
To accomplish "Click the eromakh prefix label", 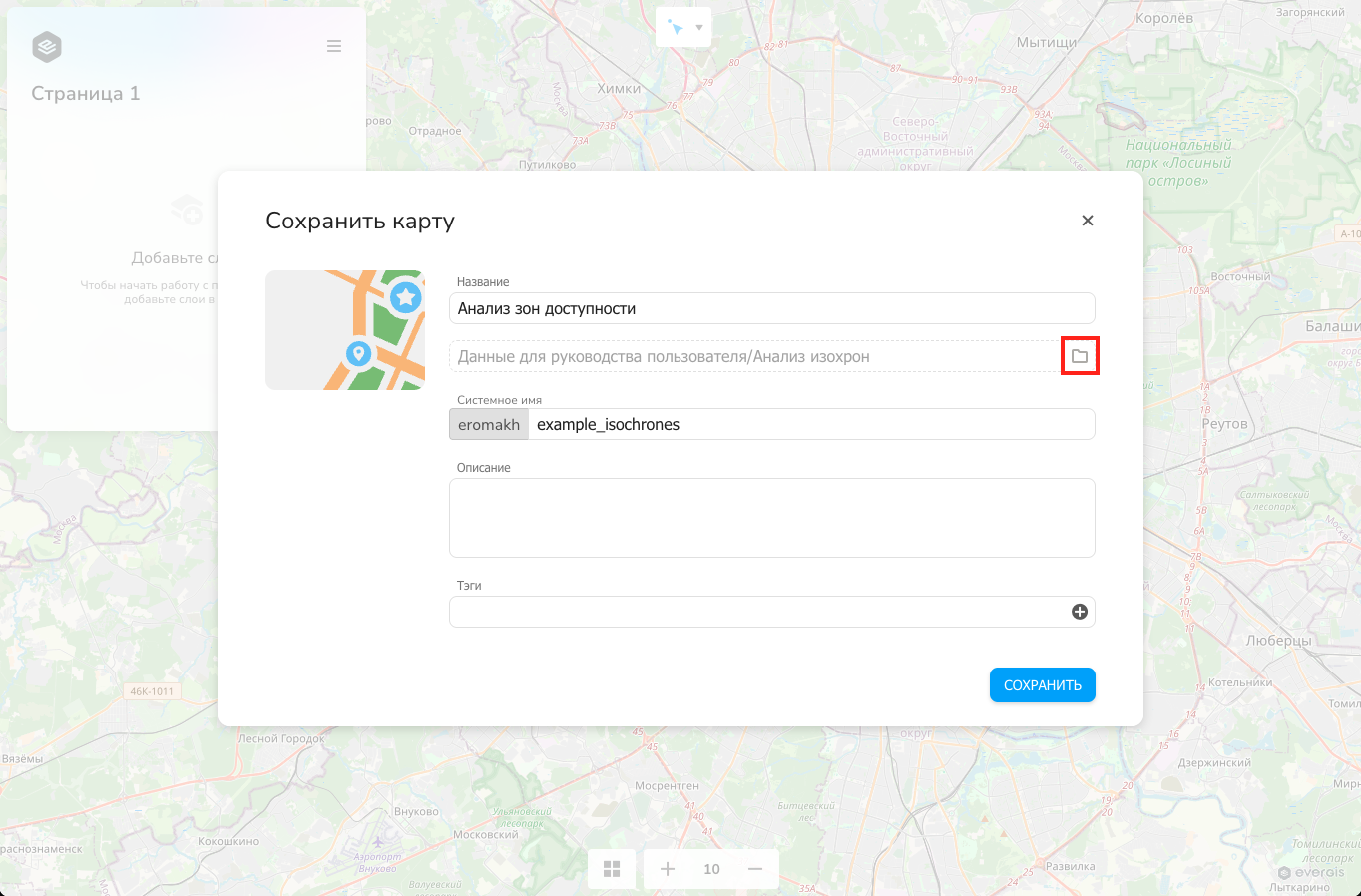I will 489,424.
